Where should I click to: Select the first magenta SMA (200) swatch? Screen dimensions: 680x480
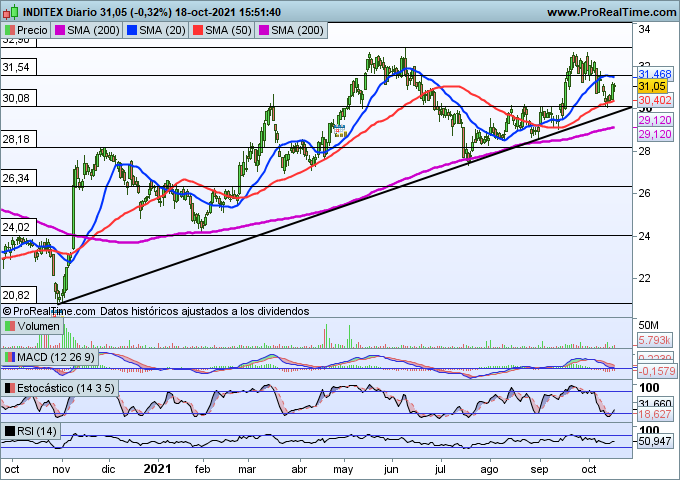pos(60,30)
